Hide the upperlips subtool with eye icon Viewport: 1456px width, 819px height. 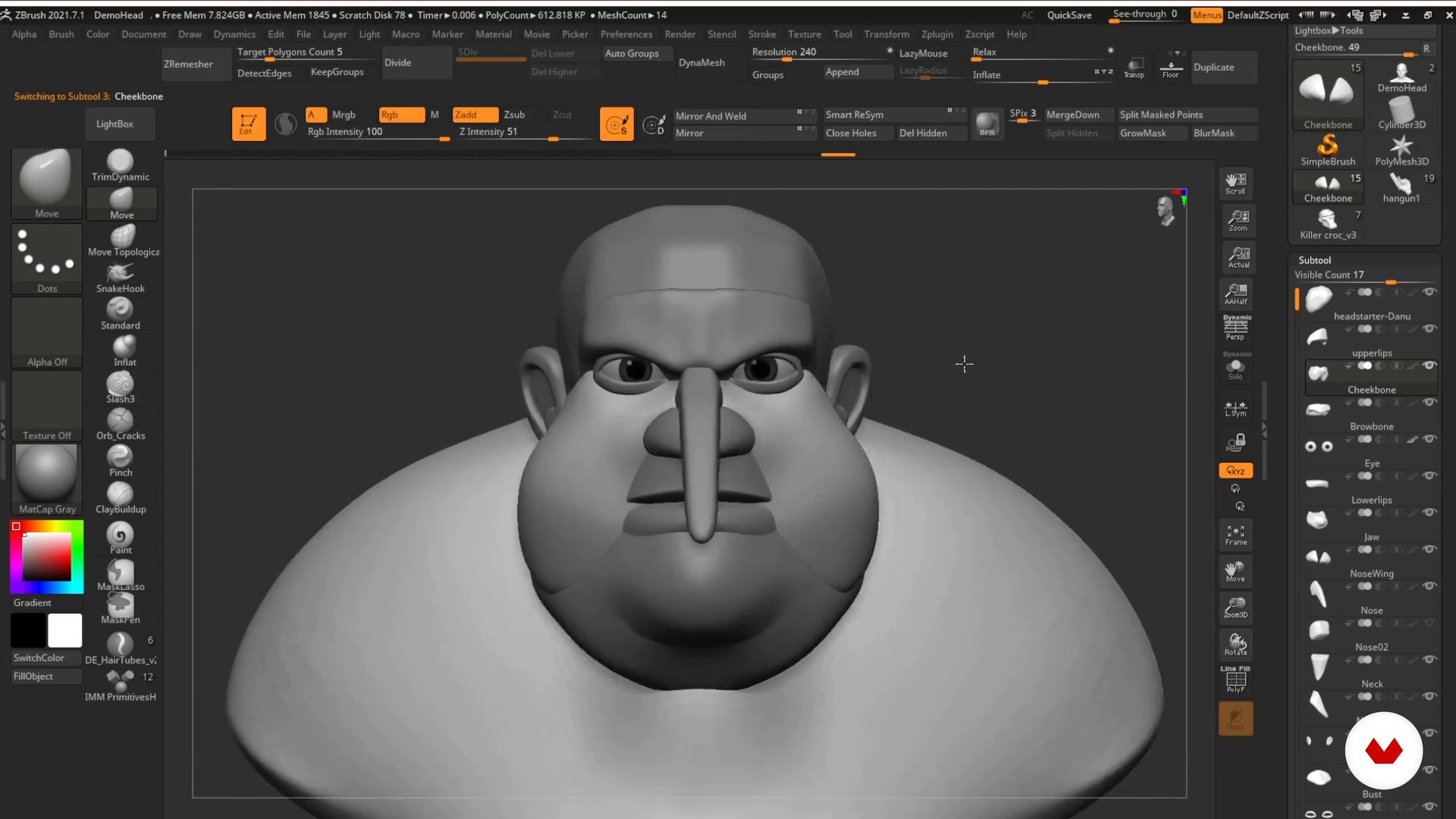pos(1429,329)
